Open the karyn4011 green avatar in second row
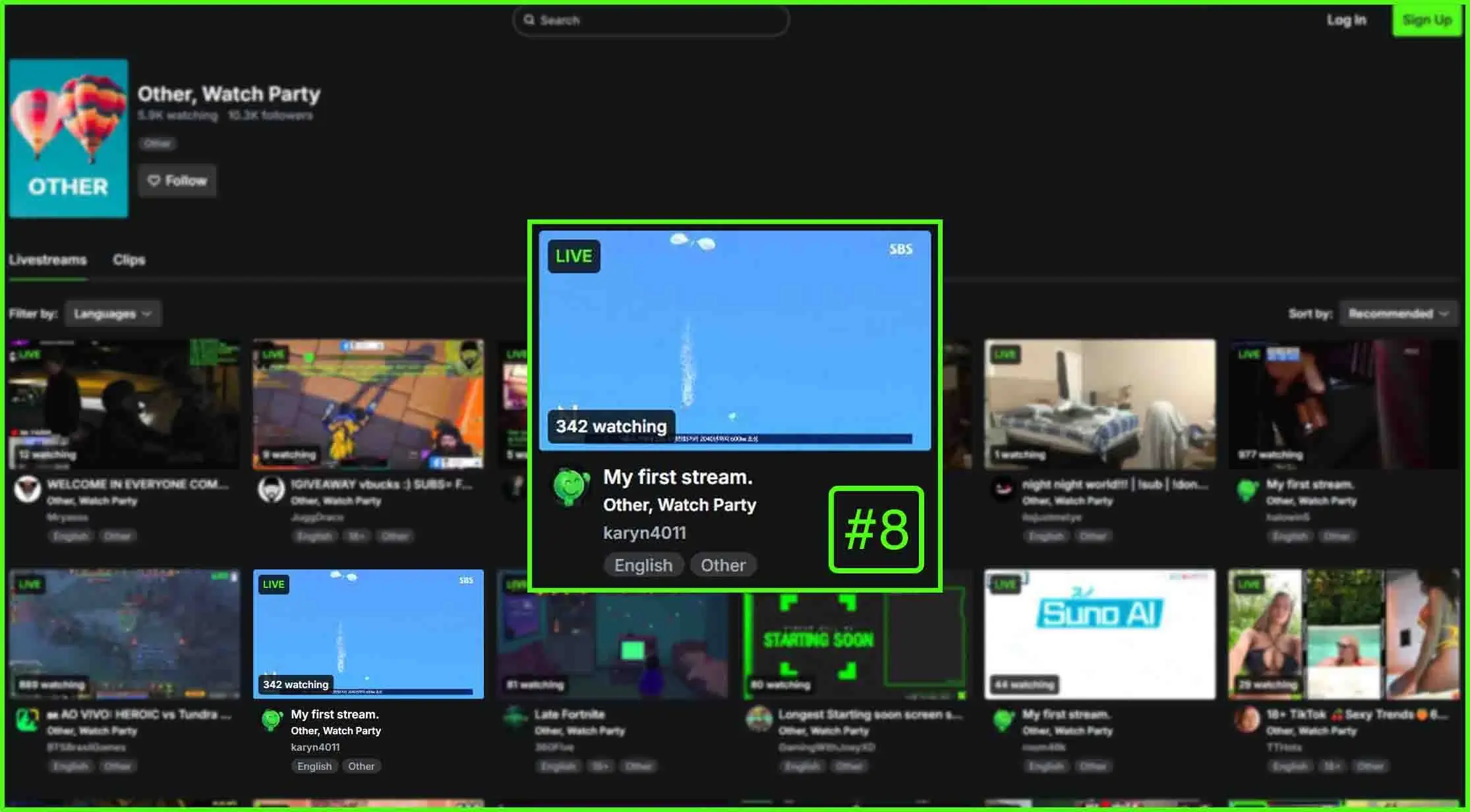1470x812 pixels. [271, 720]
